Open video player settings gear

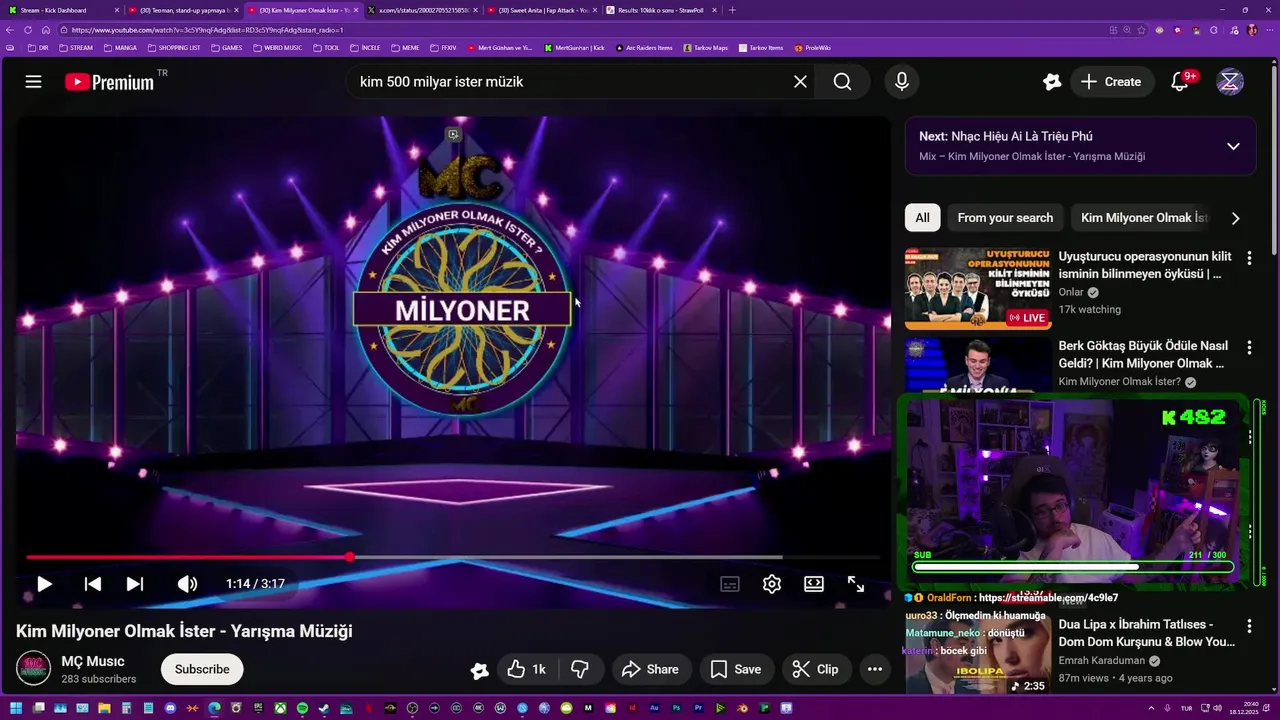(772, 584)
